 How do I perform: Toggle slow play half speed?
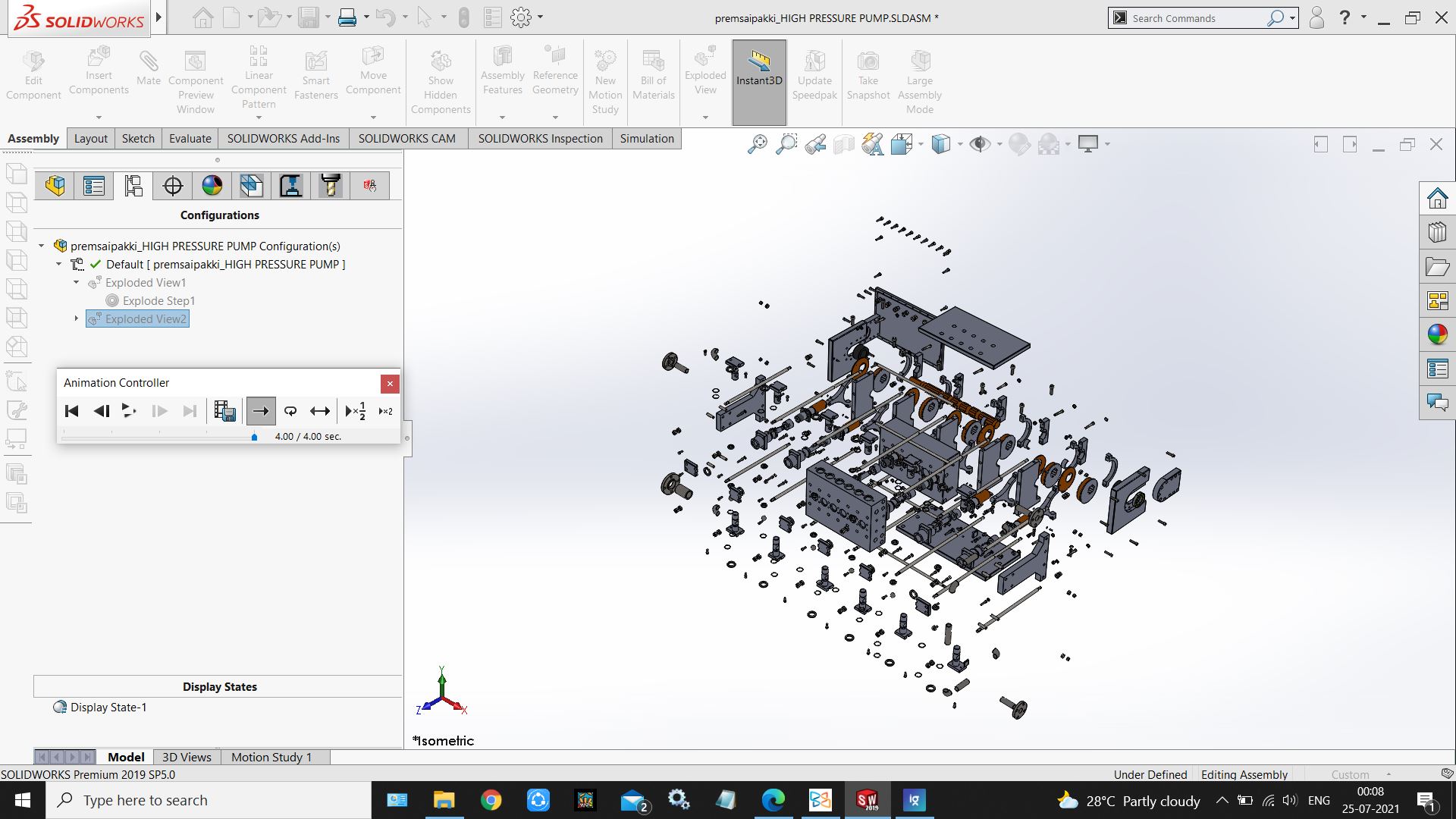[x=355, y=411]
